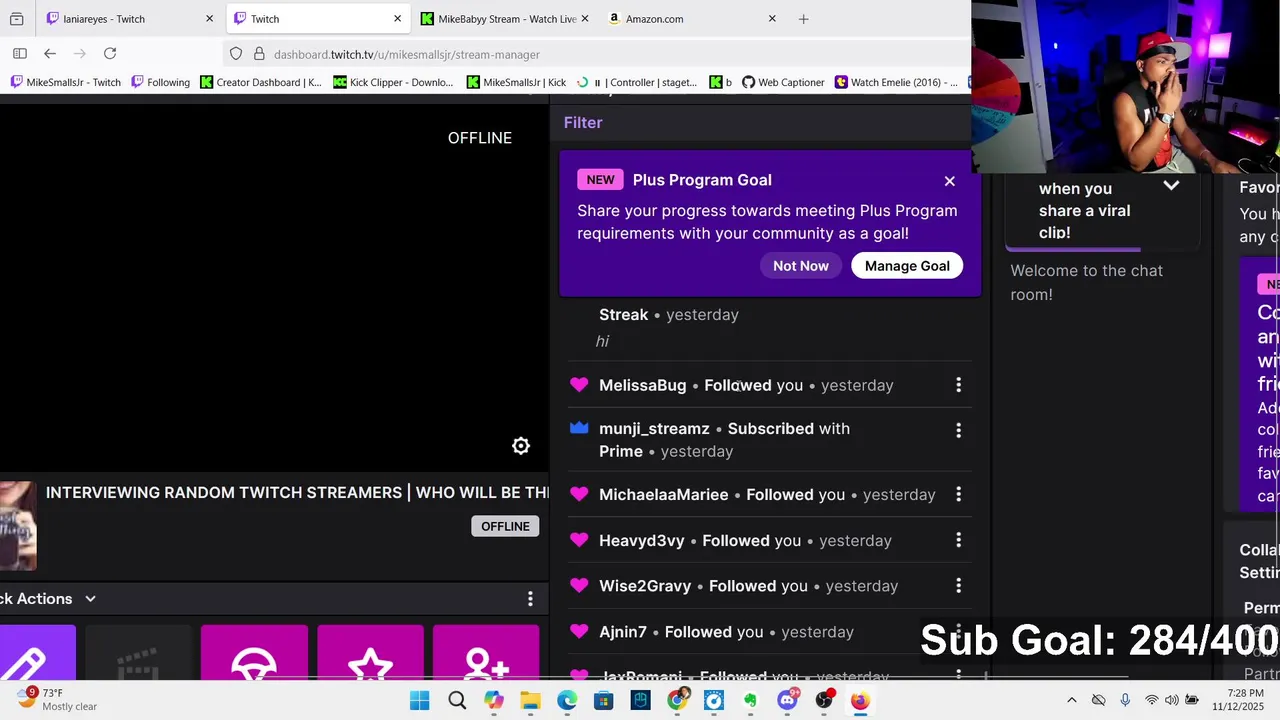Click the Edit Stream Info pencil quick action

tap(37, 652)
